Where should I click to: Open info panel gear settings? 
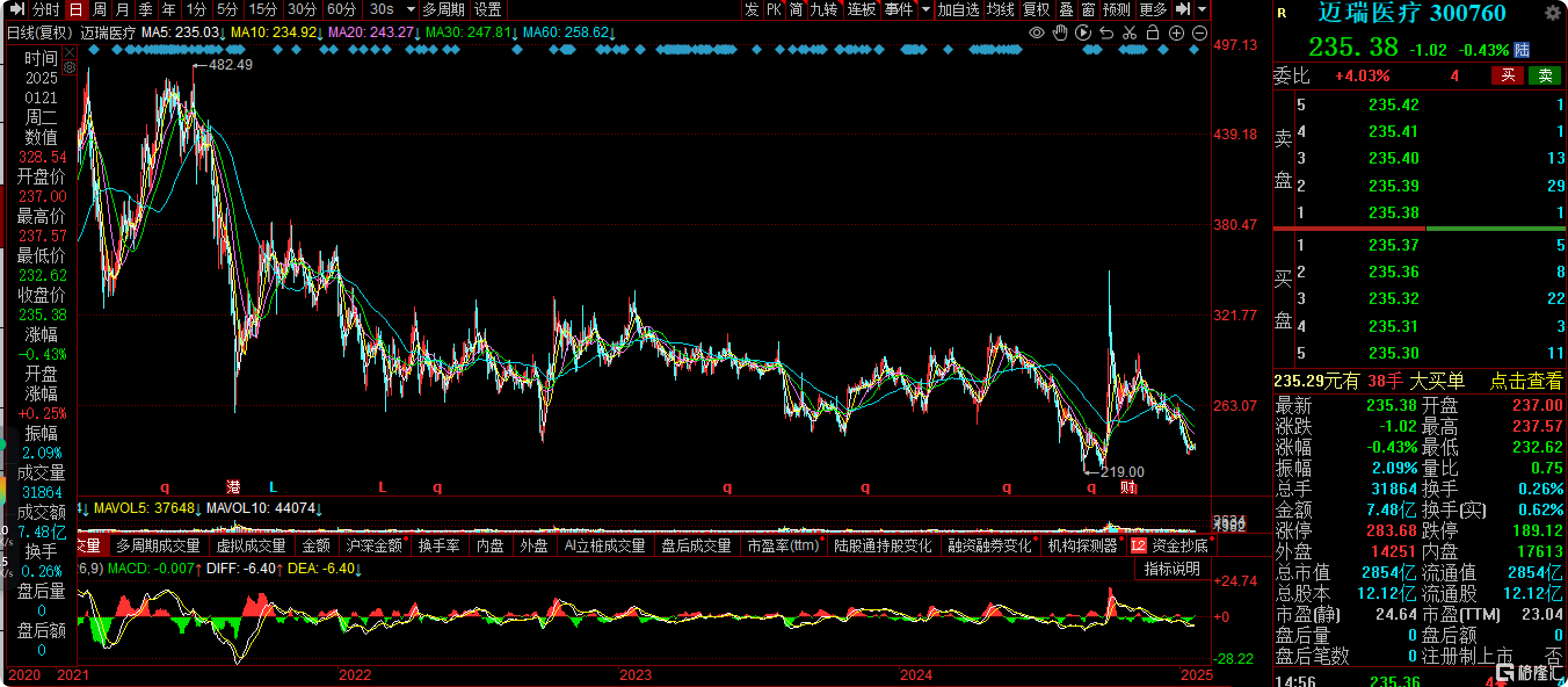[70, 68]
